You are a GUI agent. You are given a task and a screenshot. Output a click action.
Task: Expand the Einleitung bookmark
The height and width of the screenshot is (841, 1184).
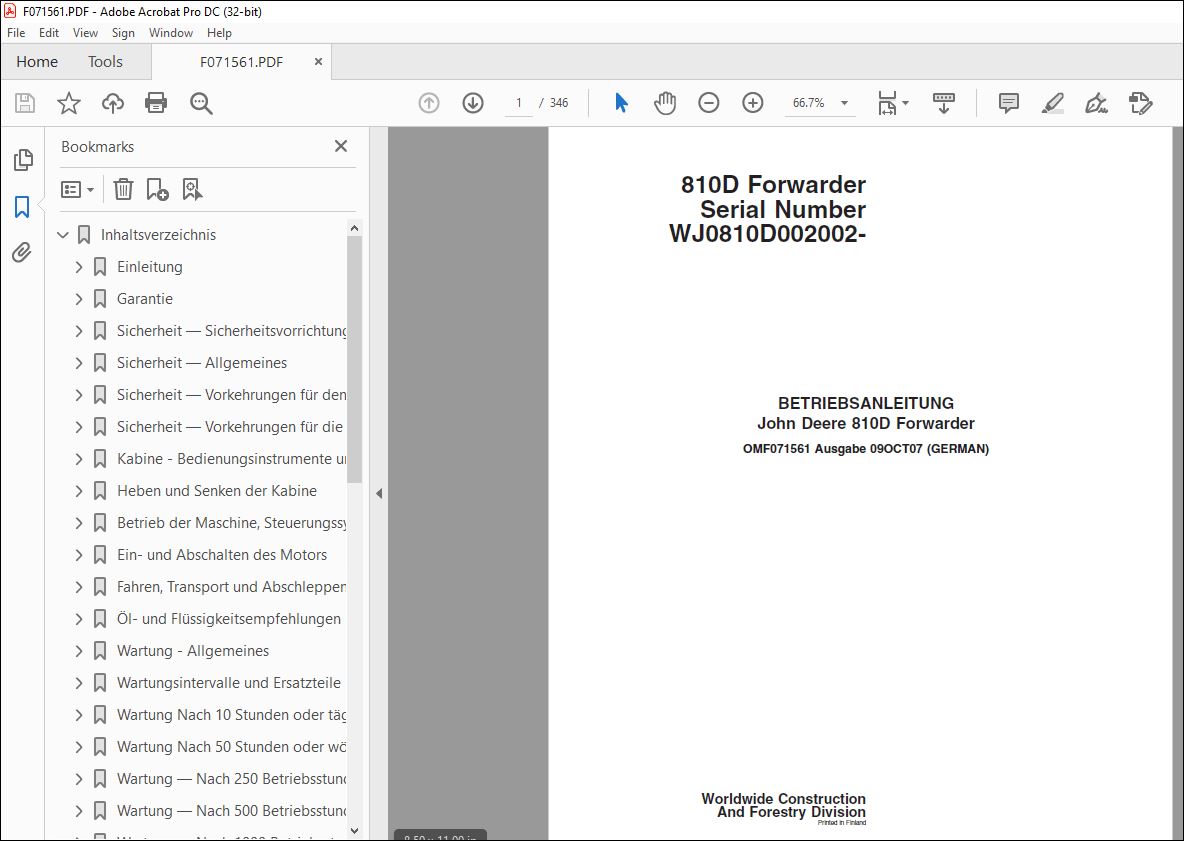[x=79, y=266]
